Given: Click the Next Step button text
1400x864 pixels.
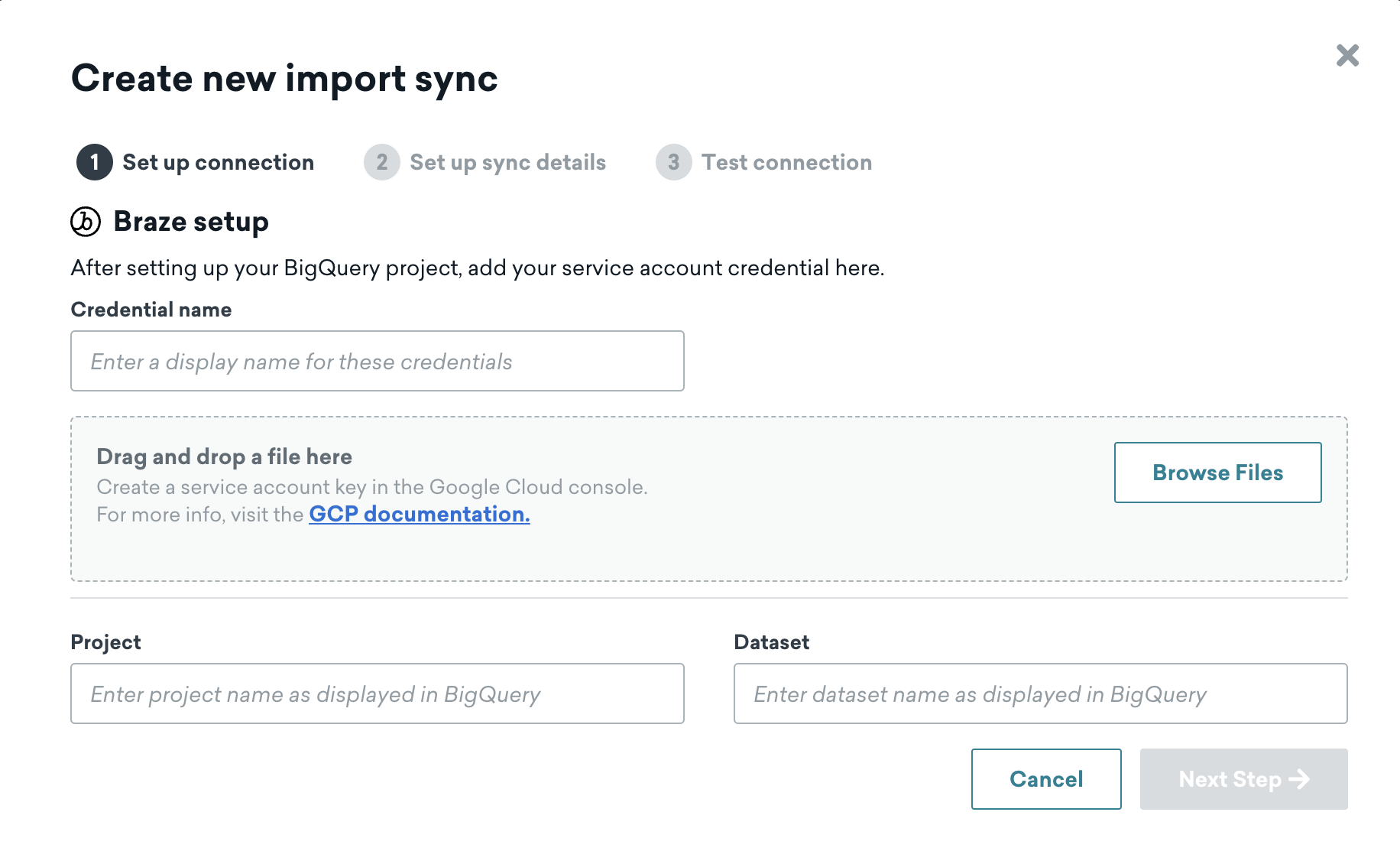Looking at the screenshot, I should click(1230, 779).
